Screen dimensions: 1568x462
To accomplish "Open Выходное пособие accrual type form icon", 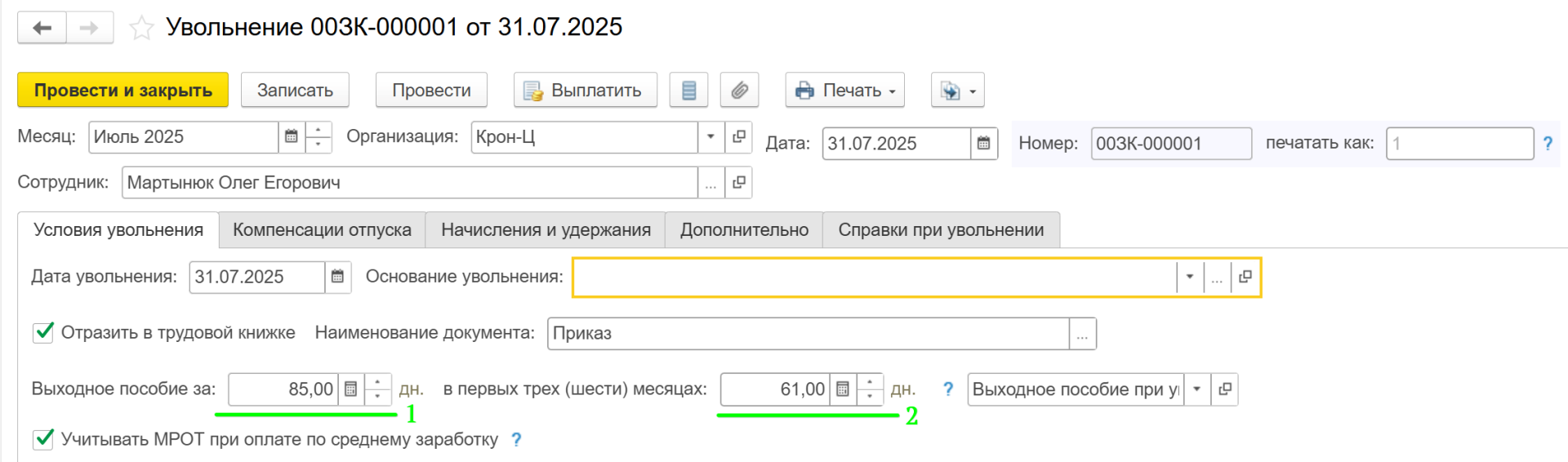I will click(x=1224, y=389).
